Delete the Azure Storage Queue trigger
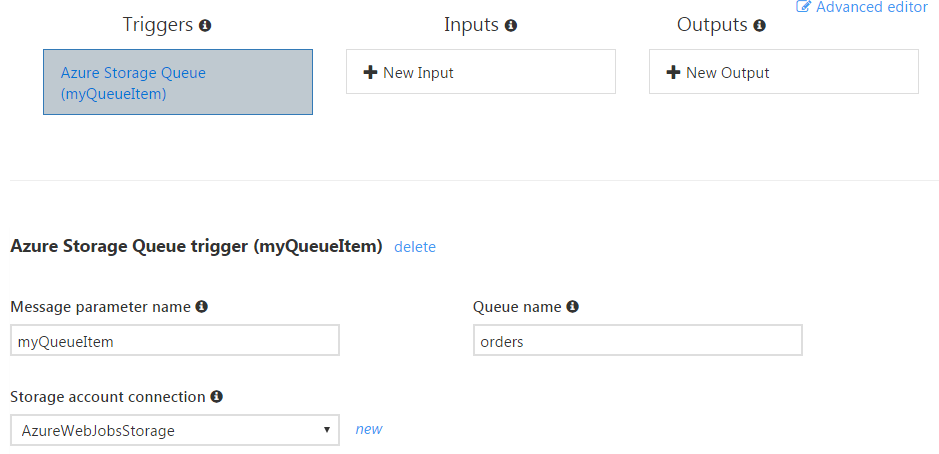 click(x=415, y=247)
